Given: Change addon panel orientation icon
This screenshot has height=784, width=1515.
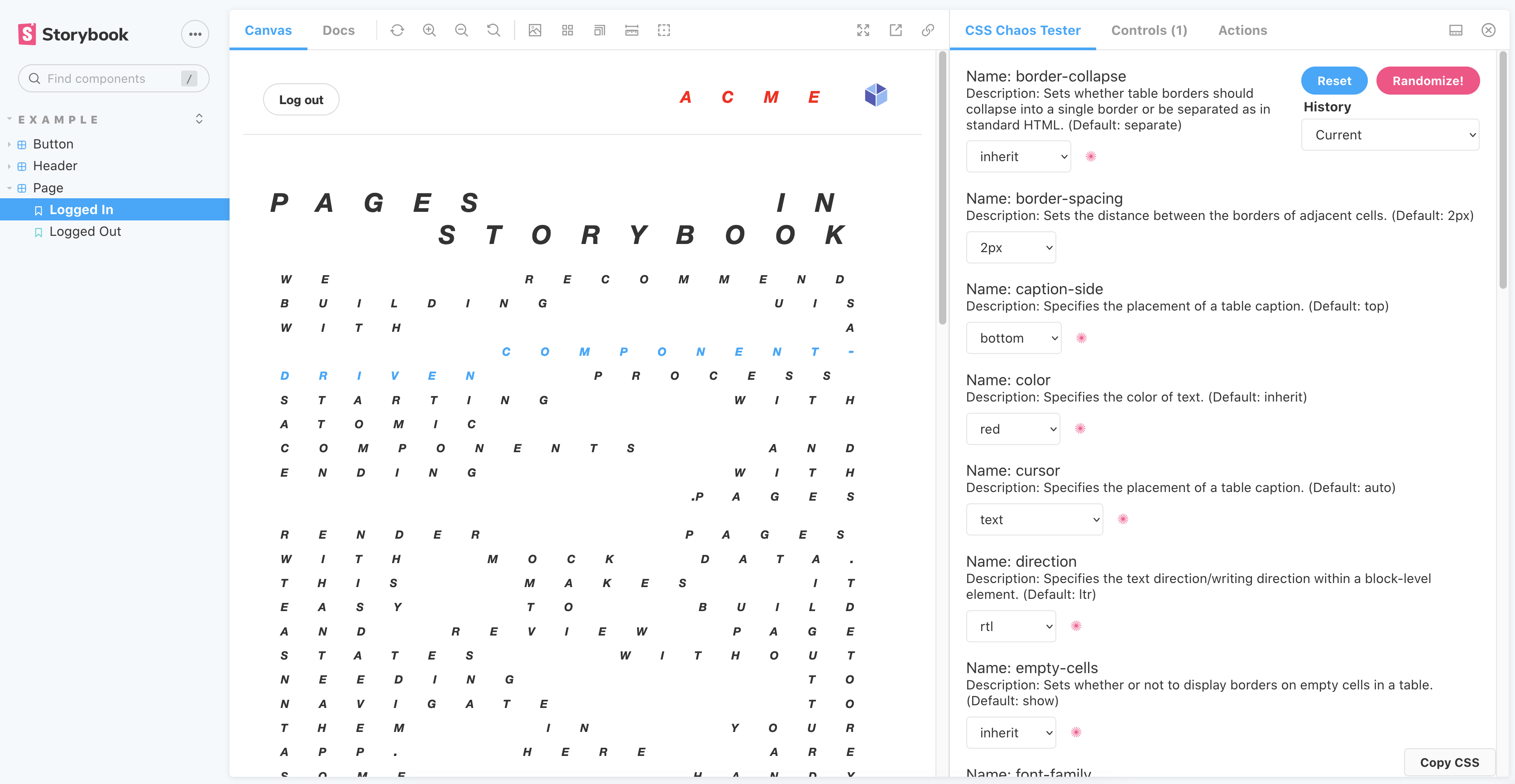Looking at the screenshot, I should tap(1456, 30).
